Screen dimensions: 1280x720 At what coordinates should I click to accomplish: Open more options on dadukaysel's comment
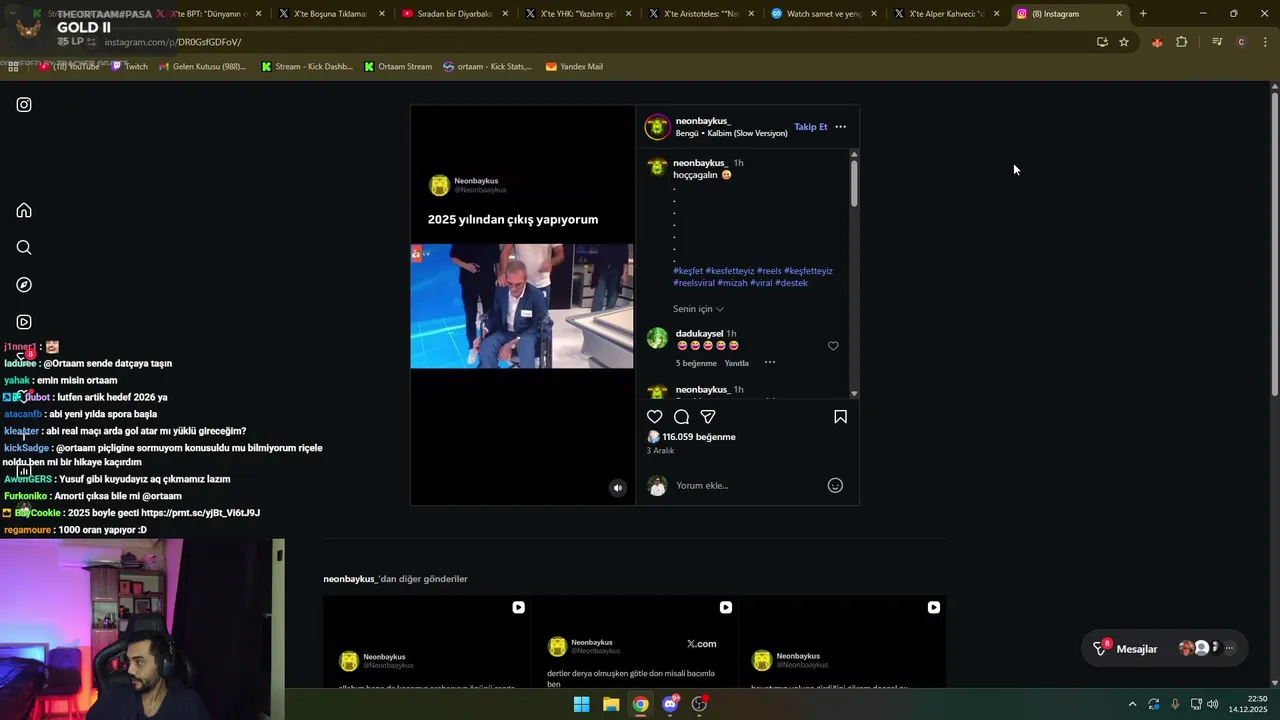pyautogui.click(x=770, y=363)
